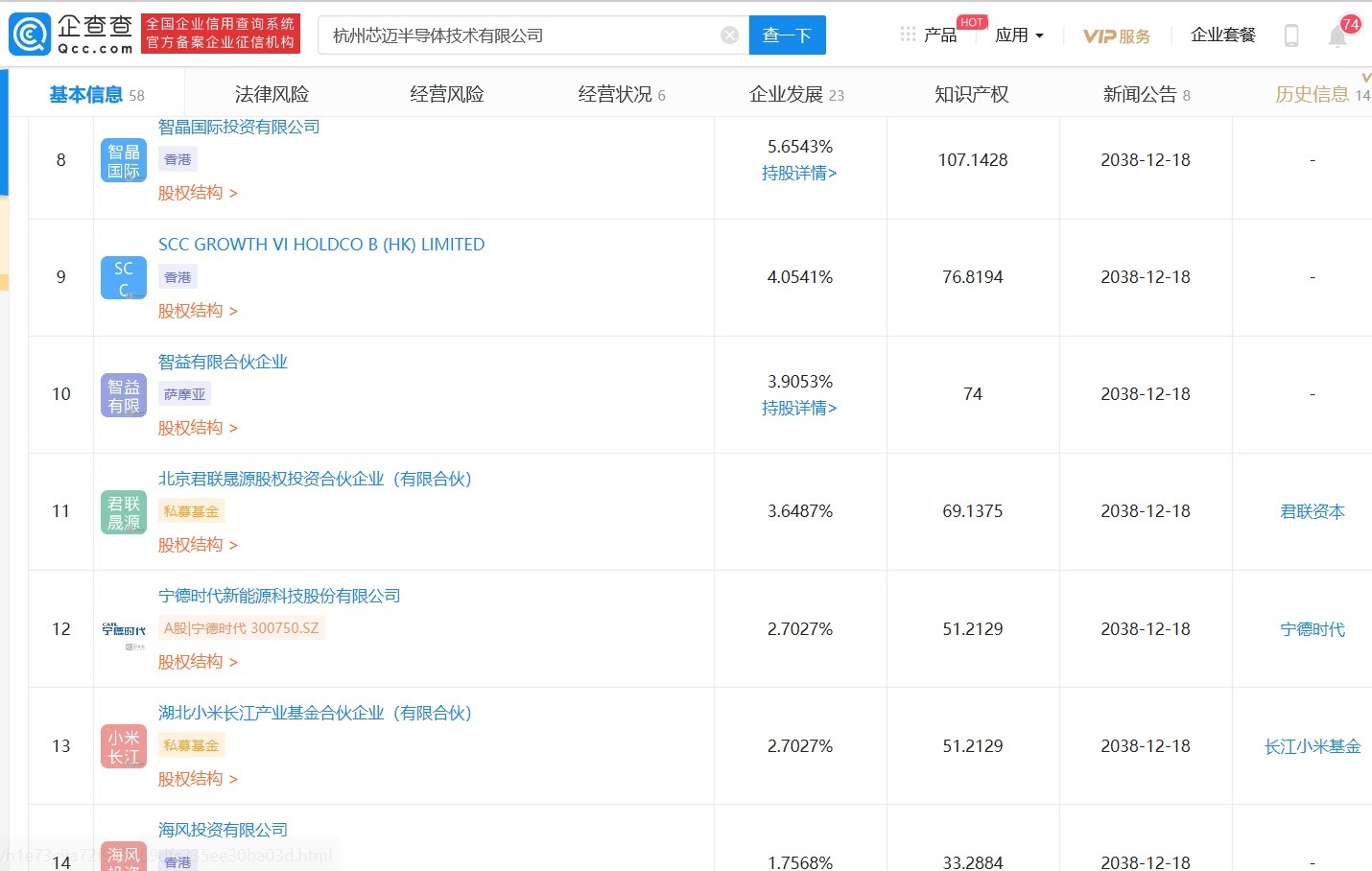Viewport: 1372px width, 871px height.
Task: Open 持股详情 under 5.6543%
Action: 799,174
